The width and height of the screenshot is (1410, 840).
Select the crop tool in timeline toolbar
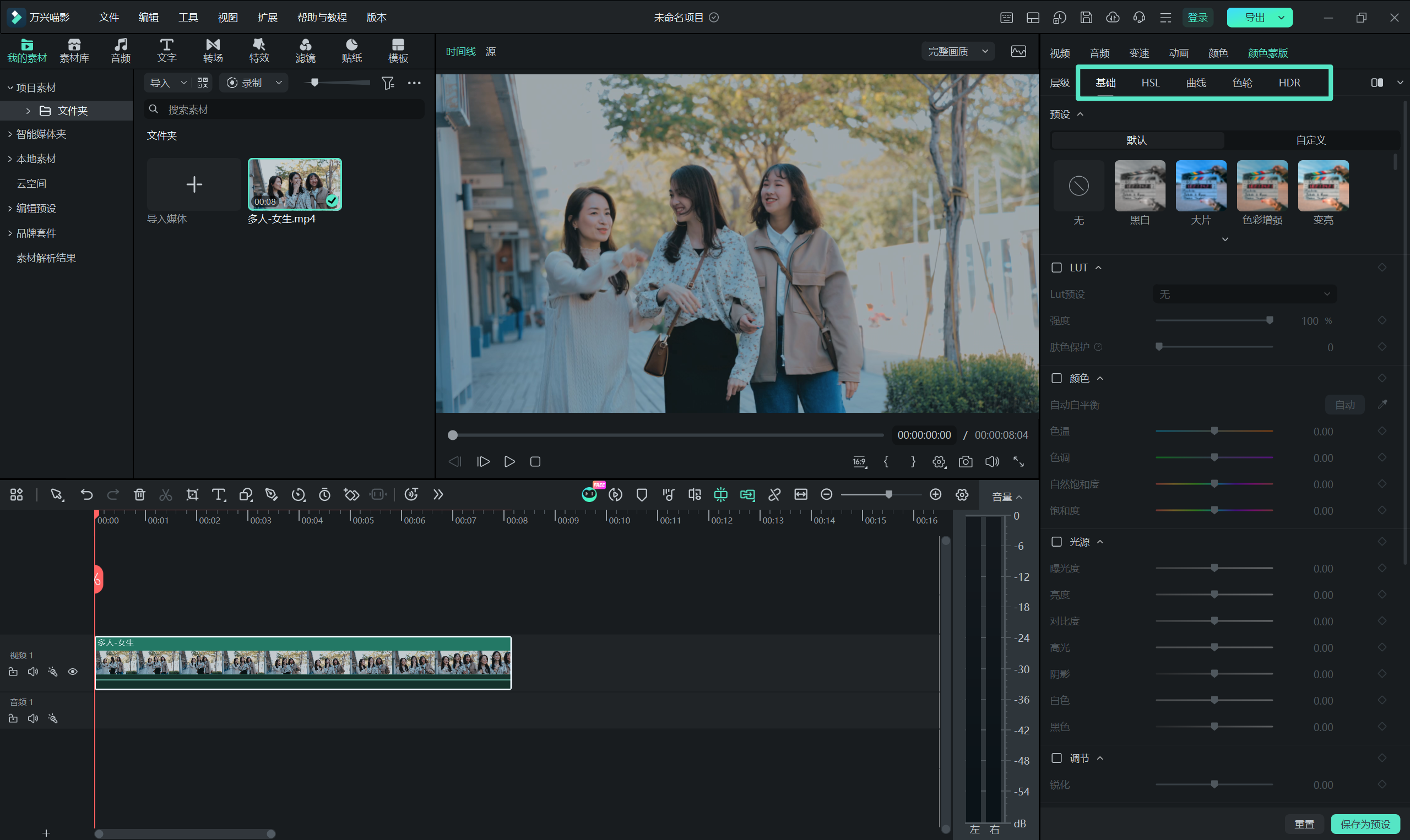tap(193, 495)
